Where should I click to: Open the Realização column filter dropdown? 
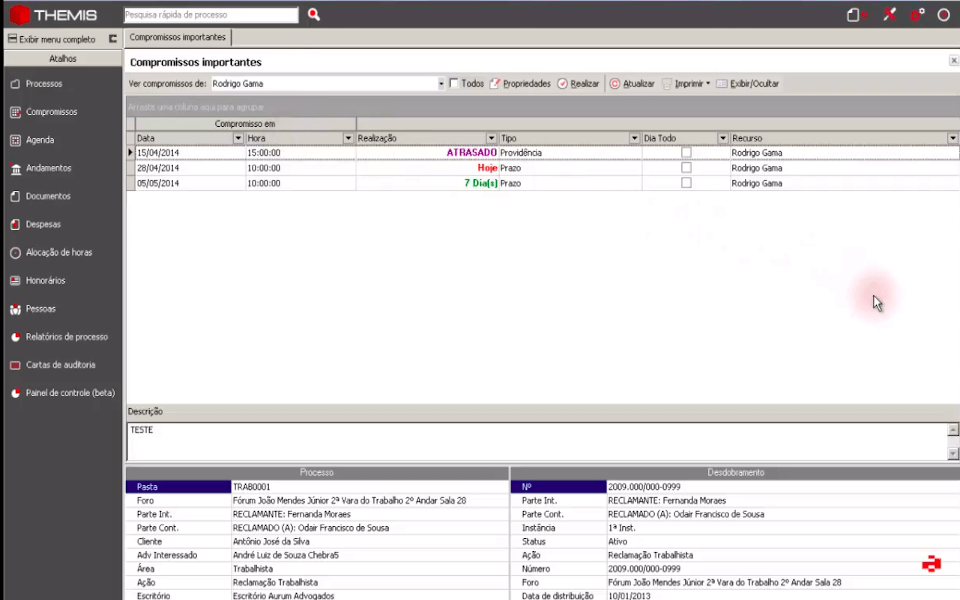click(491, 138)
